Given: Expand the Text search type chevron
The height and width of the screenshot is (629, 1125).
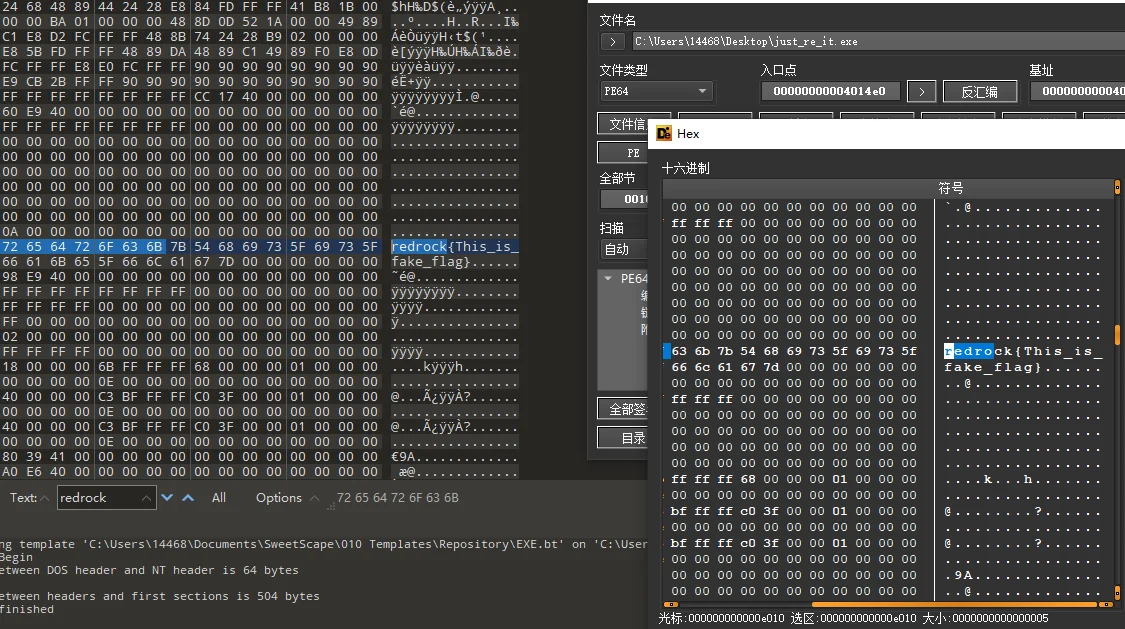Looking at the screenshot, I should [45, 497].
